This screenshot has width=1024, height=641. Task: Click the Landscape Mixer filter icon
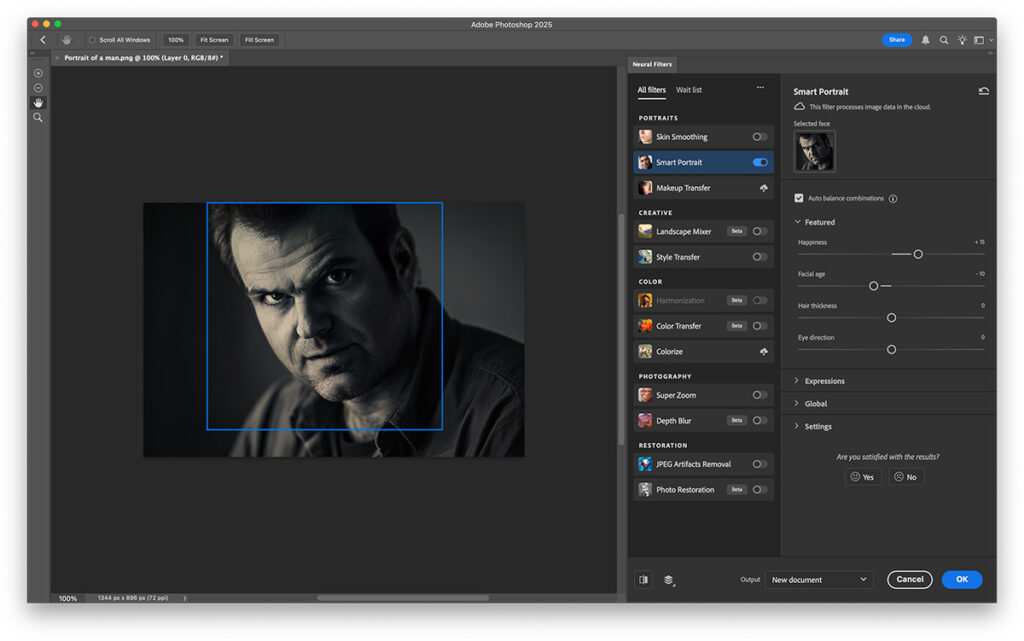click(645, 231)
